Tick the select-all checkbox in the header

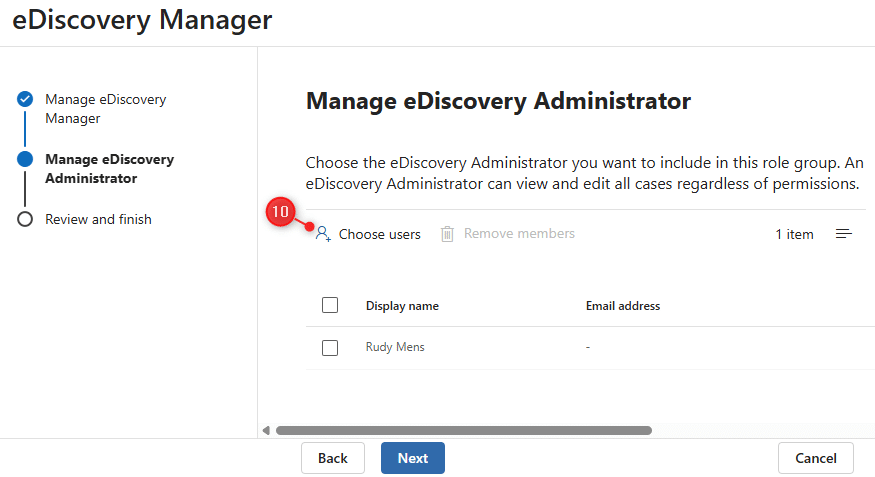tap(330, 306)
